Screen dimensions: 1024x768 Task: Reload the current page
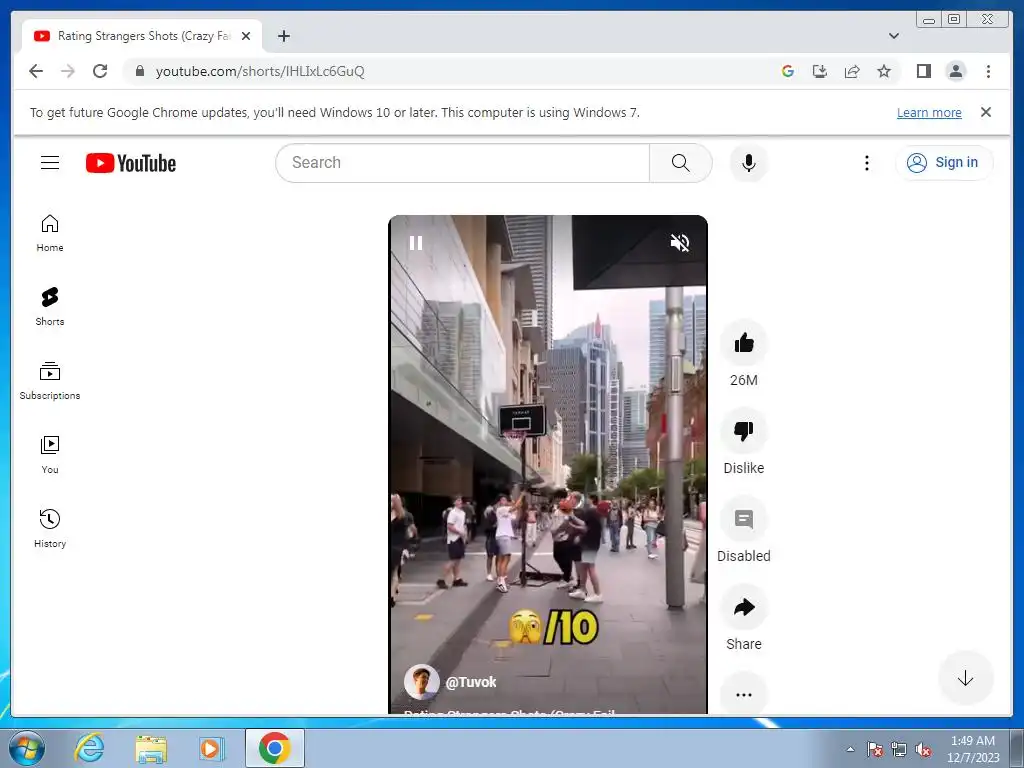tap(100, 71)
